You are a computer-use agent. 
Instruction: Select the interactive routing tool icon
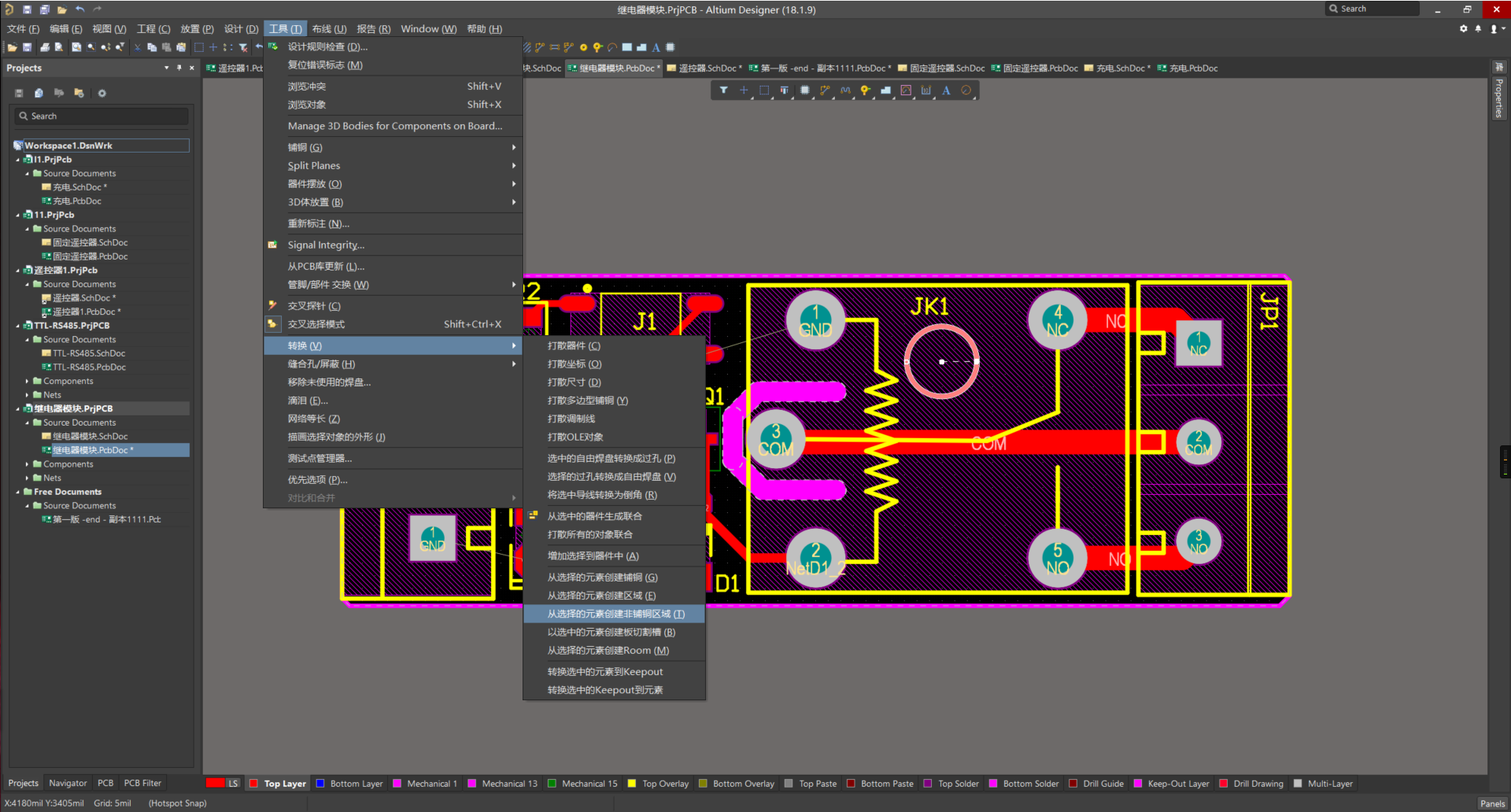pos(825,90)
